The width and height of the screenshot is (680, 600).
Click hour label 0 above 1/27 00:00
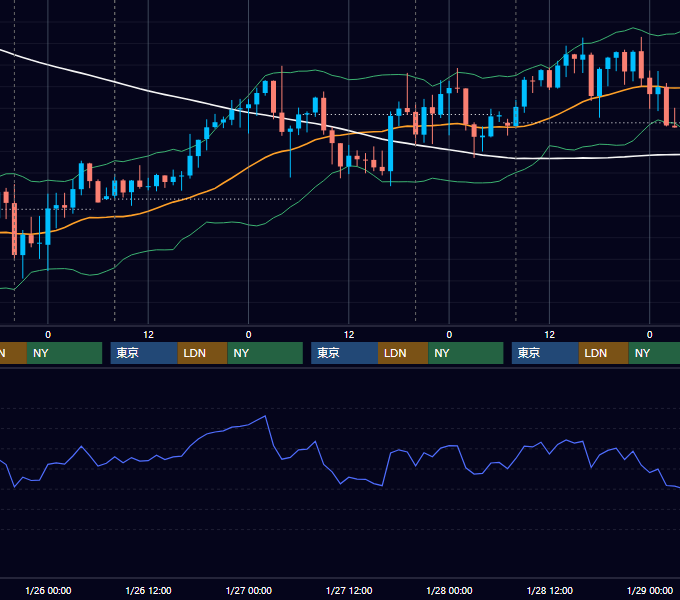[248, 334]
